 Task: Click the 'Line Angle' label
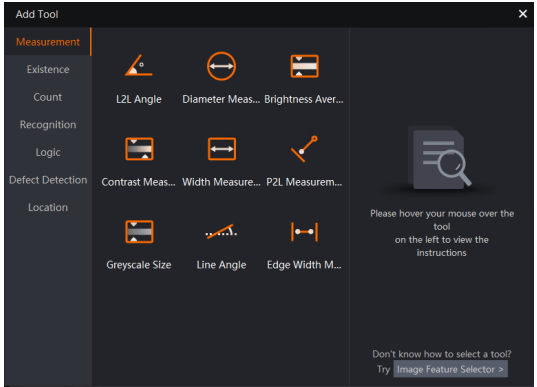point(221,265)
